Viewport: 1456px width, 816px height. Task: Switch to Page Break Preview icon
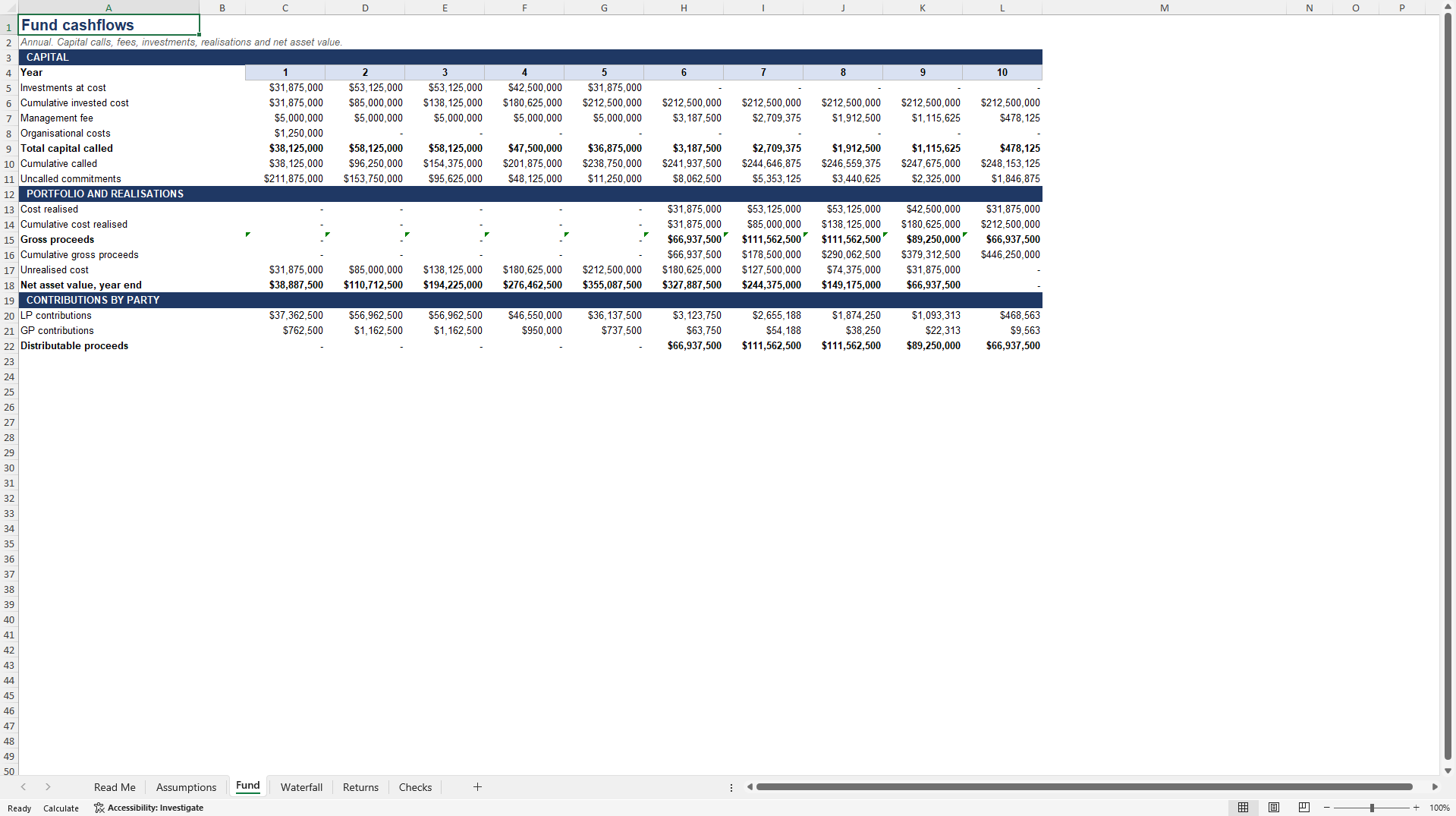pyautogui.click(x=1304, y=808)
